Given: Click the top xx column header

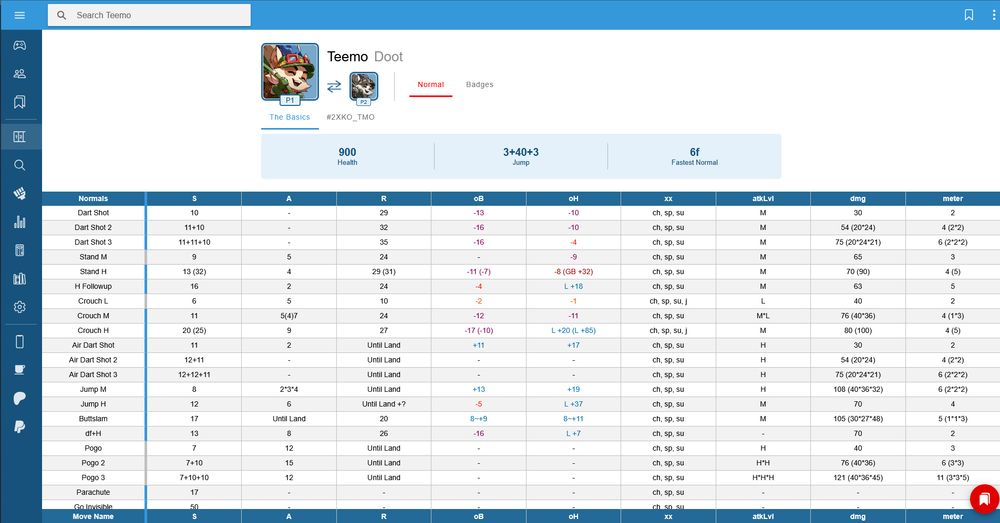Looking at the screenshot, I should [668, 198].
